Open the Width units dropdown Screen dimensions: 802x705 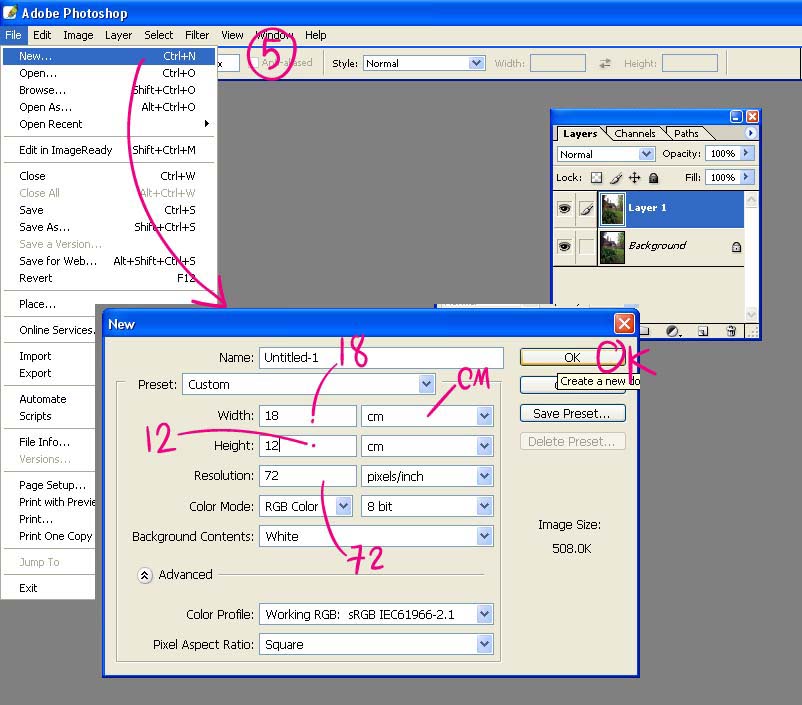point(484,416)
